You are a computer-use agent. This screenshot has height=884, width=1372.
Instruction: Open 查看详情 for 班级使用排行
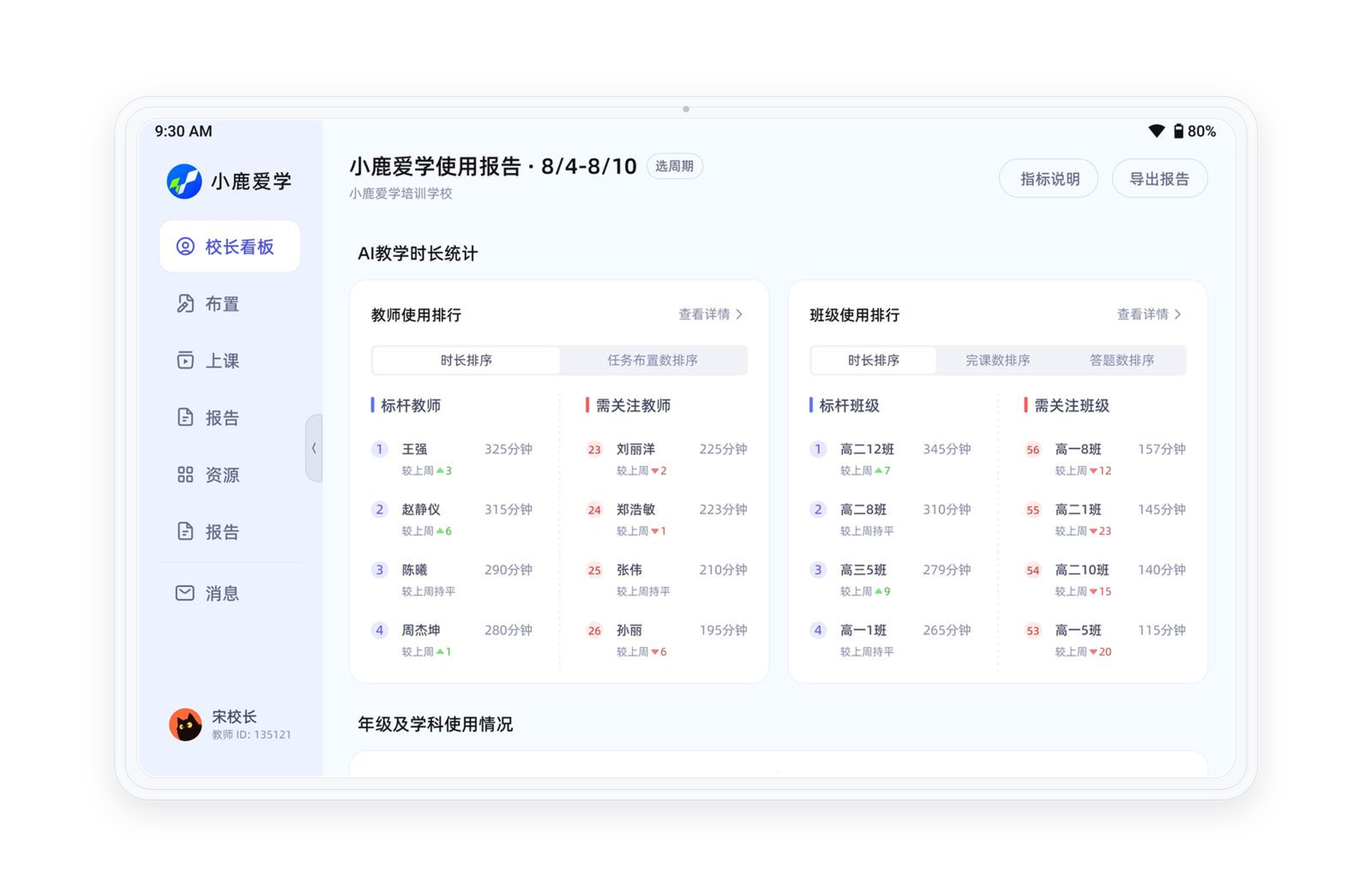pos(1149,314)
